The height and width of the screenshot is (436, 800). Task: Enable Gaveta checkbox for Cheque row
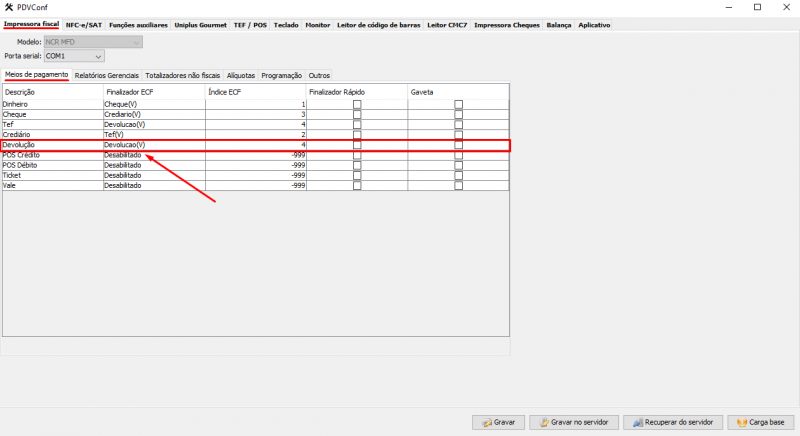pos(459,115)
